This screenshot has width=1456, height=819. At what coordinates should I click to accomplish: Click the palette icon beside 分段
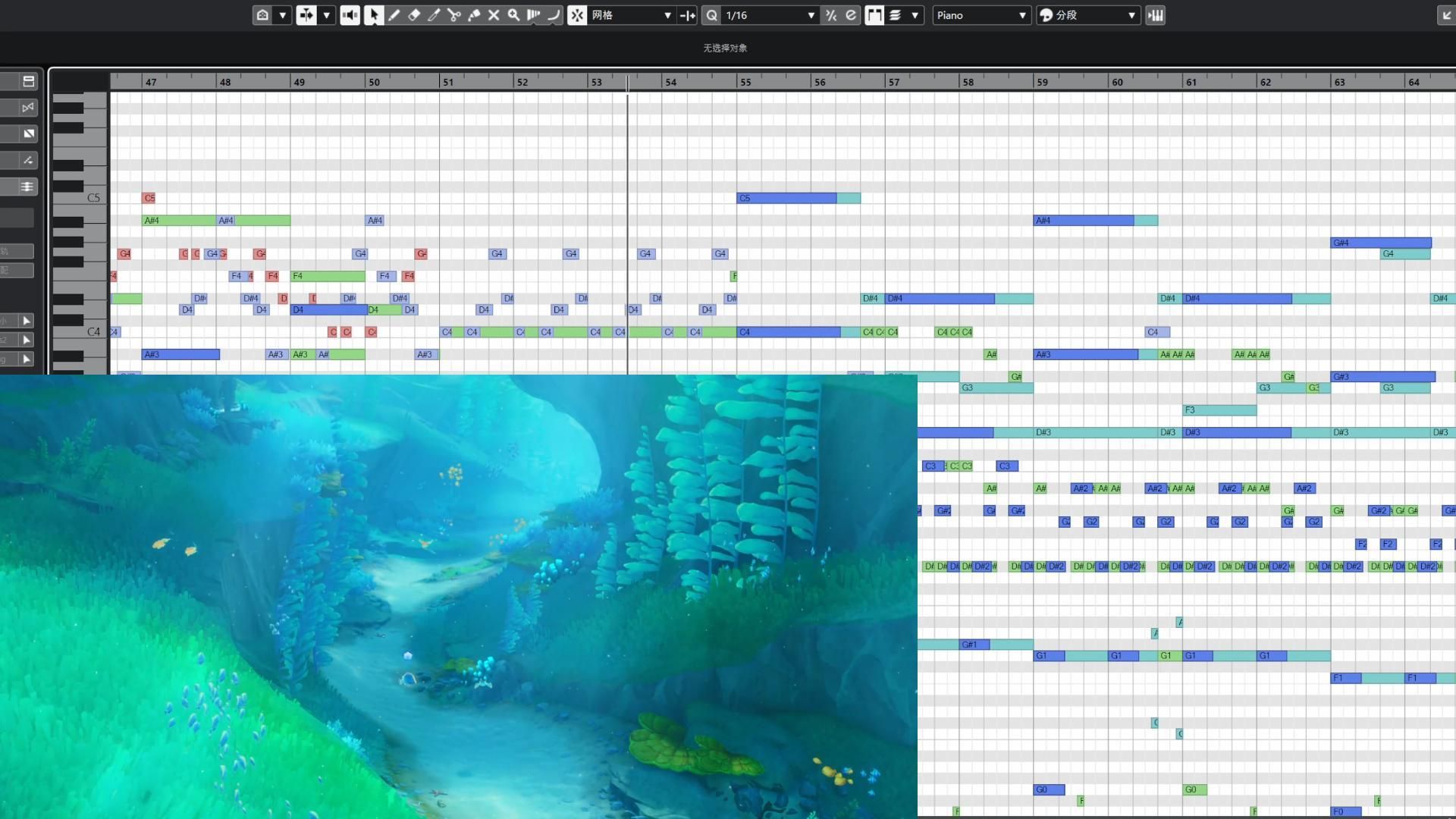tap(1046, 15)
